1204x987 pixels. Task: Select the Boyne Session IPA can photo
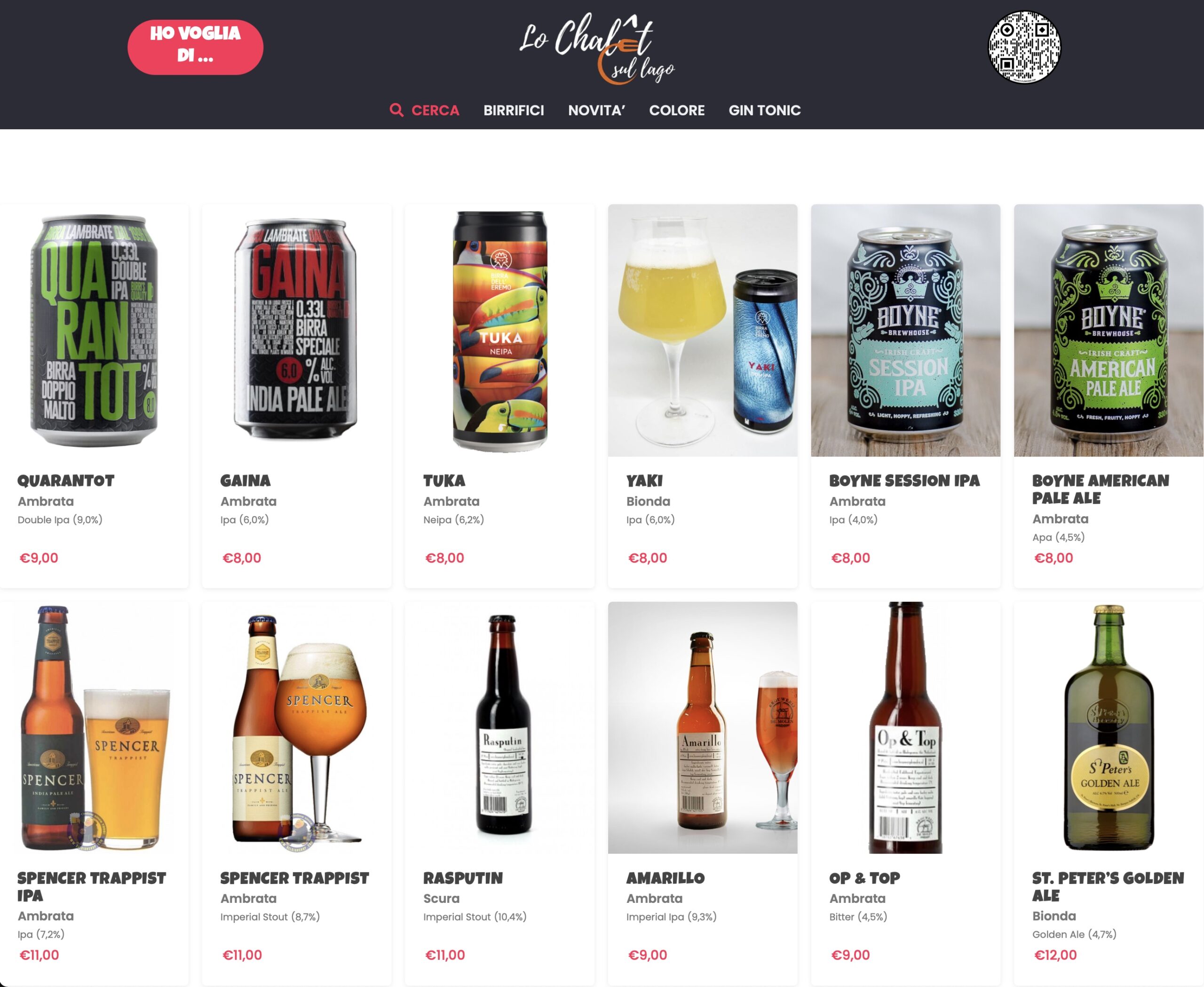click(905, 330)
